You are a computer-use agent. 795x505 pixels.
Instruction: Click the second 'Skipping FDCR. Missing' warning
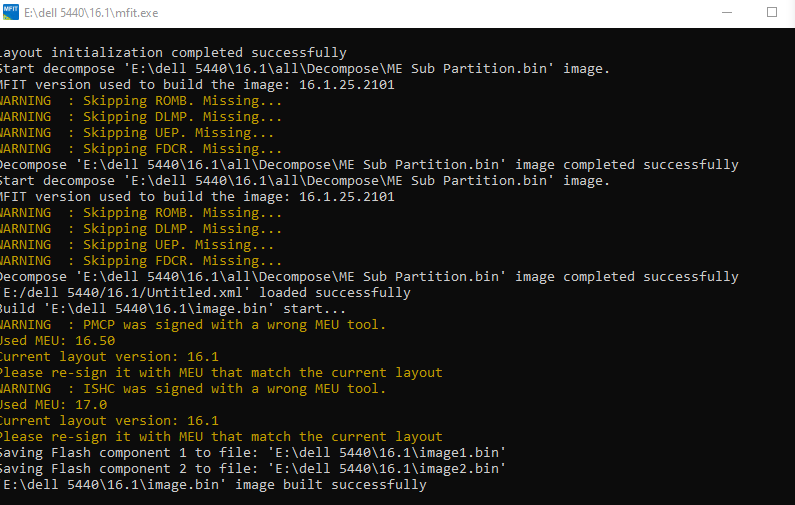[140, 260]
